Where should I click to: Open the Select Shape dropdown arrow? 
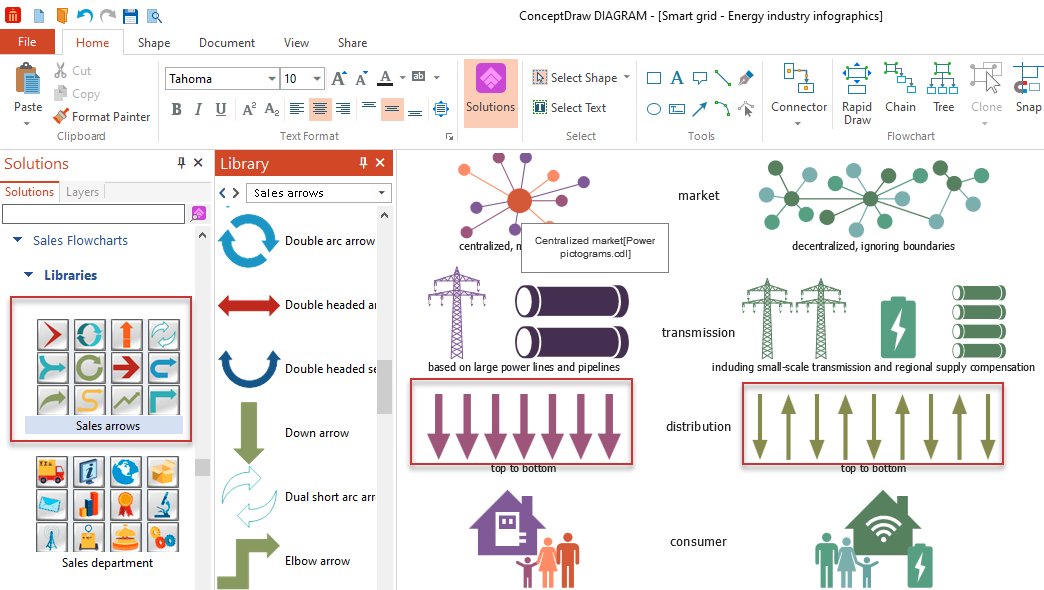(x=627, y=77)
